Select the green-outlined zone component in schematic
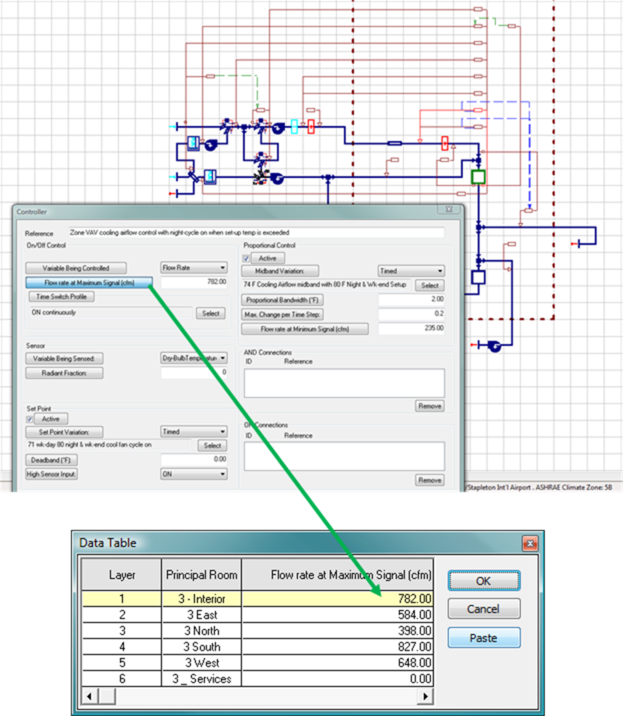This screenshot has width=623, height=716. coord(479,177)
